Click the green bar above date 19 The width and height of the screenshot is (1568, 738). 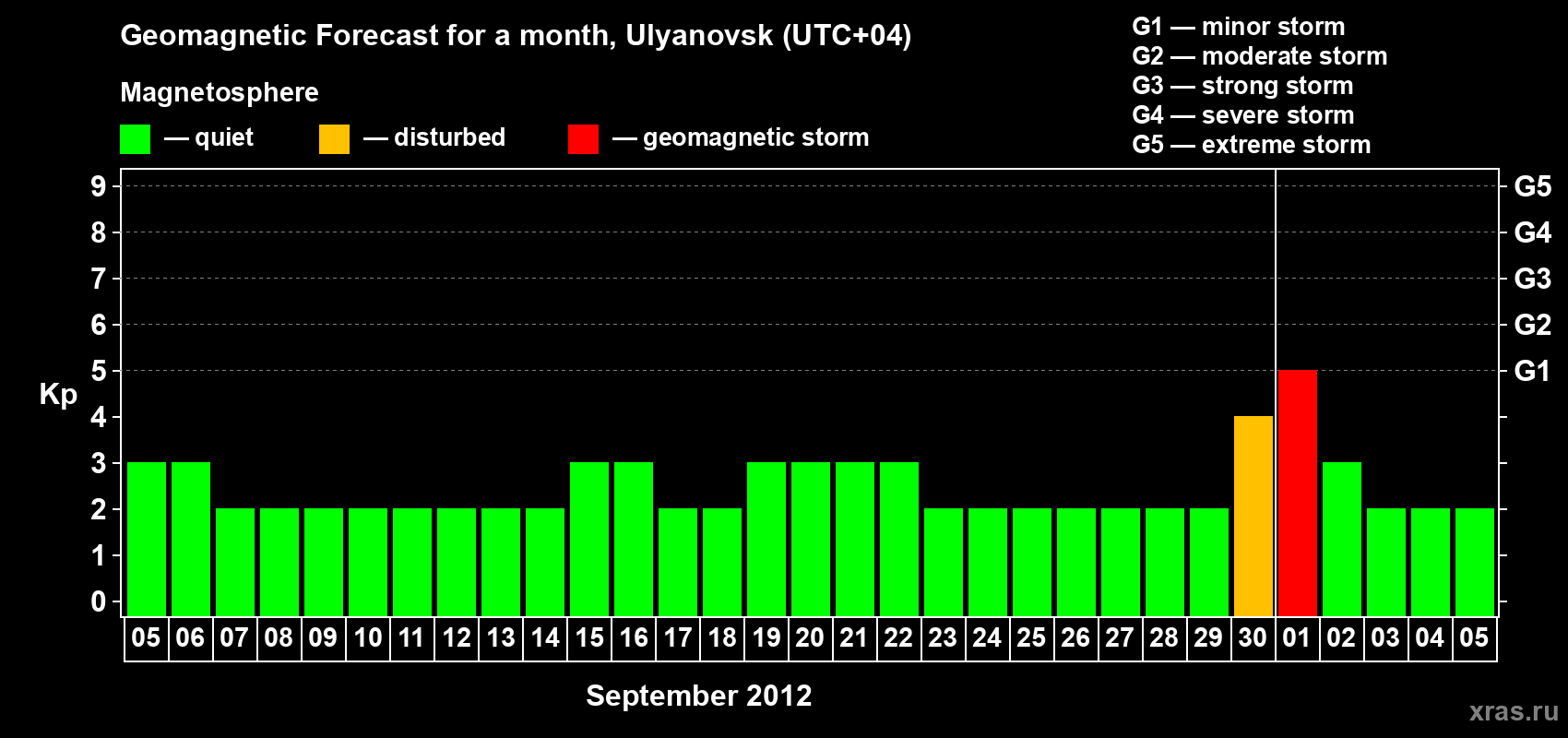(x=766, y=539)
